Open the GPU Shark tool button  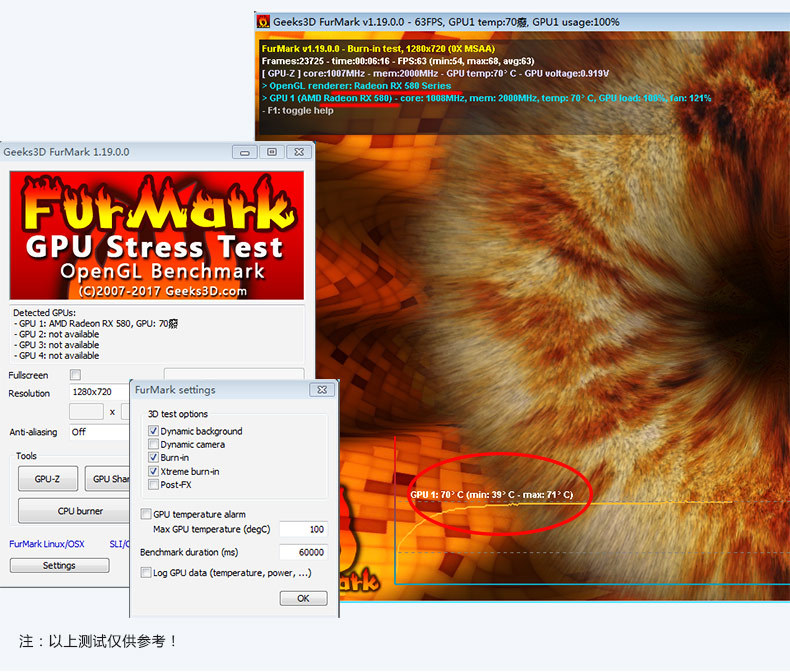pyautogui.click(x=107, y=479)
